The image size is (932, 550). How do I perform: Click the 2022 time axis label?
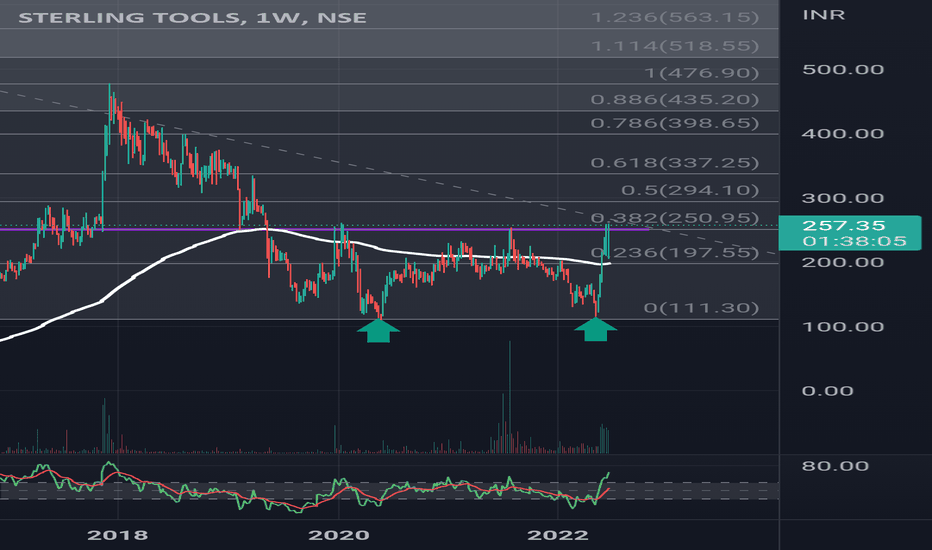(558, 535)
